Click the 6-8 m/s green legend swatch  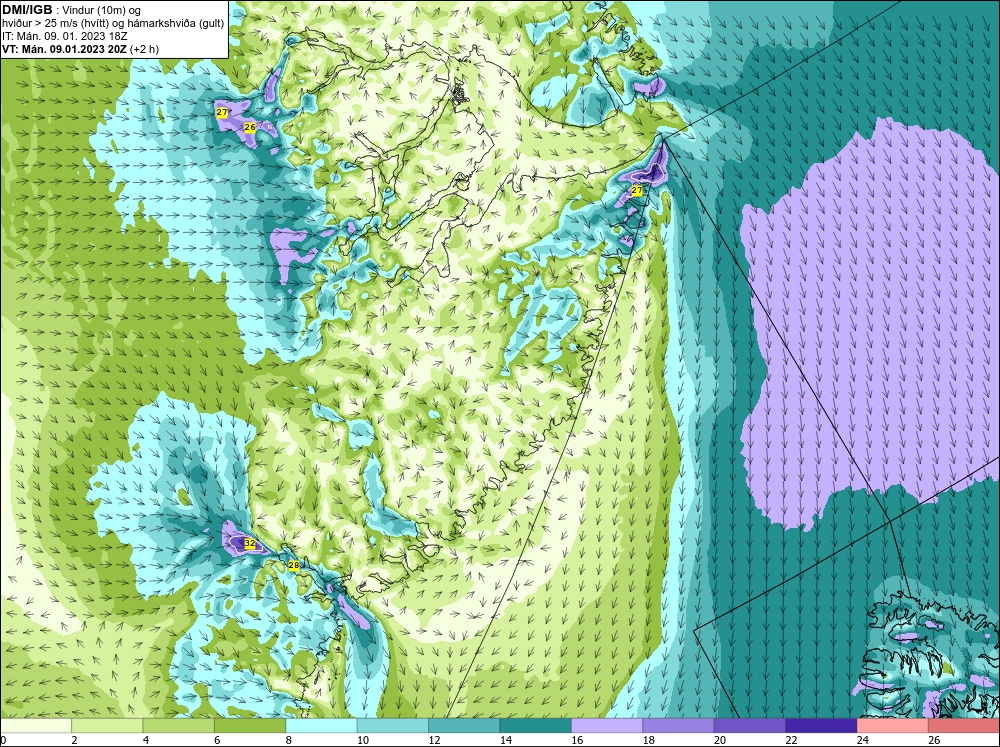250,726
